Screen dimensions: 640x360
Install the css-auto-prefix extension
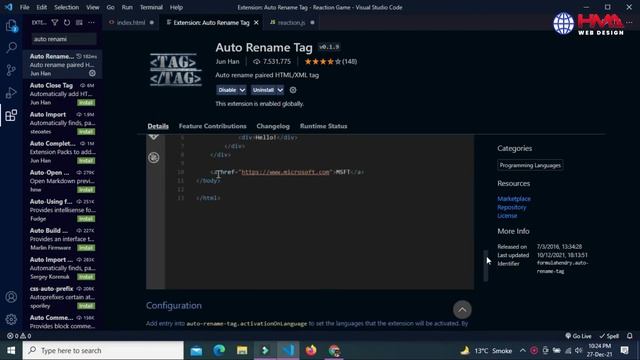click(86, 306)
